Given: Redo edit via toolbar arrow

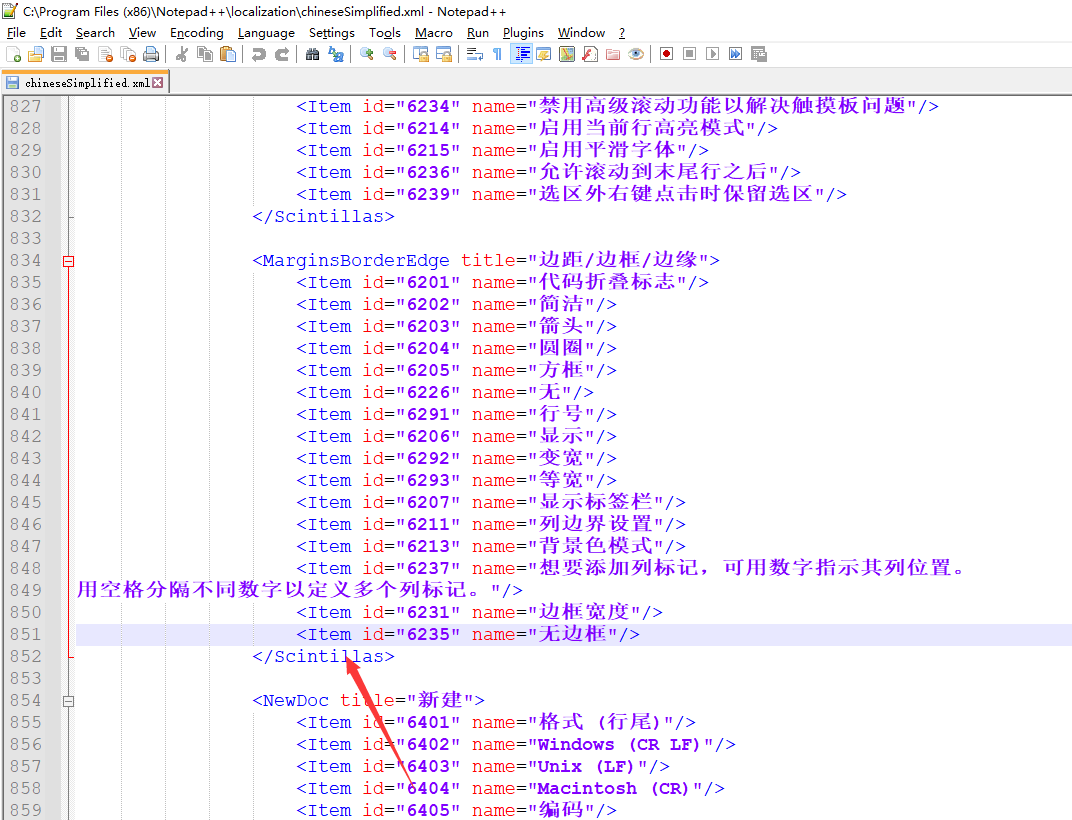Looking at the screenshot, I should tap(282, 55).
